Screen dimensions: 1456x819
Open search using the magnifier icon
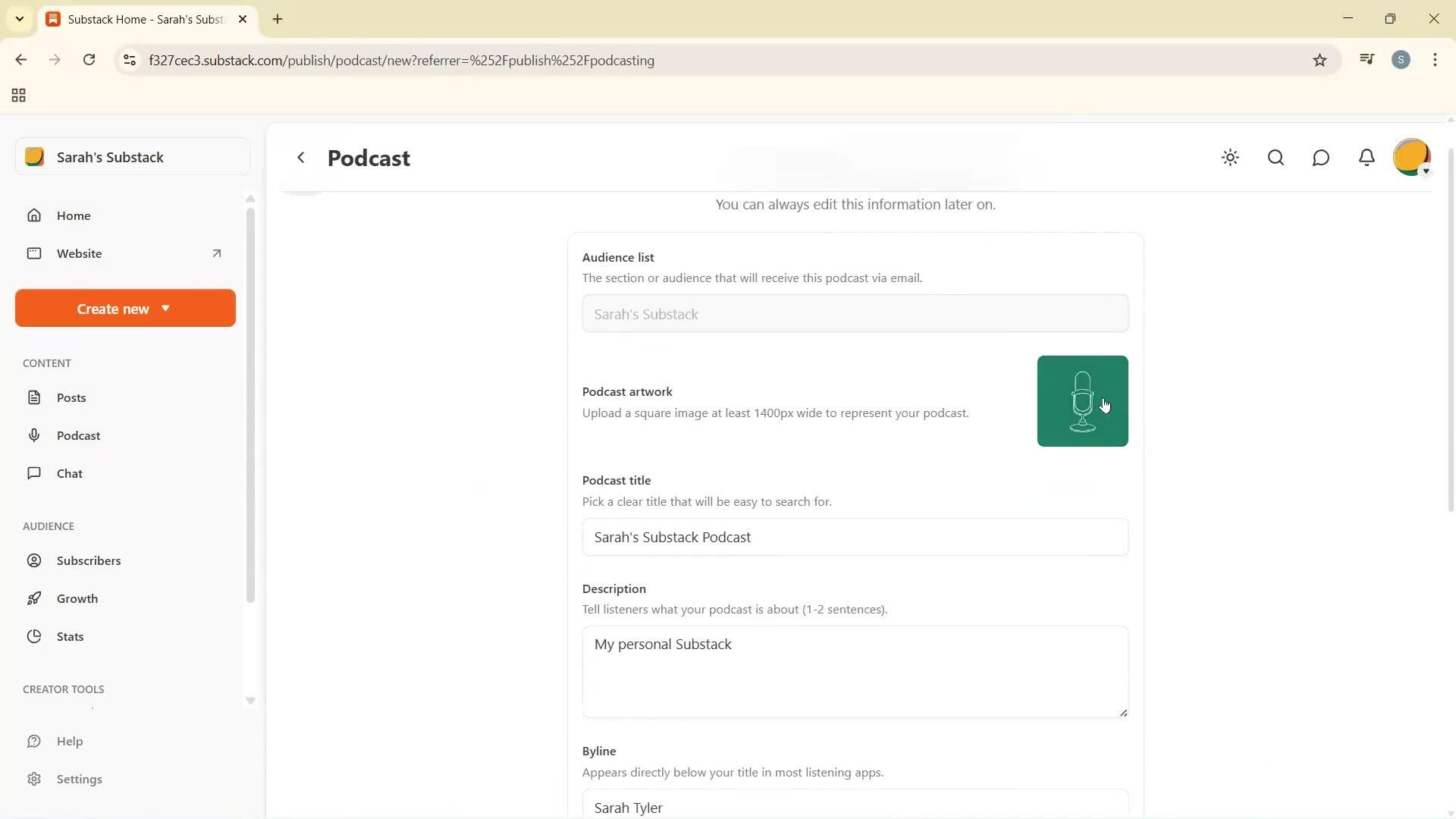tap(1276, 158)
